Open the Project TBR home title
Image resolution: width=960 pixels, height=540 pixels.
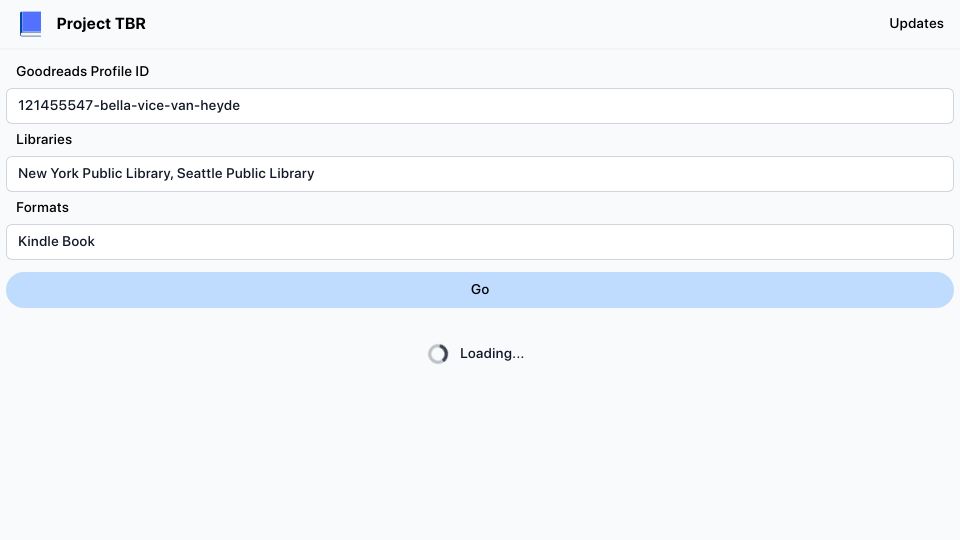(101, 24)
